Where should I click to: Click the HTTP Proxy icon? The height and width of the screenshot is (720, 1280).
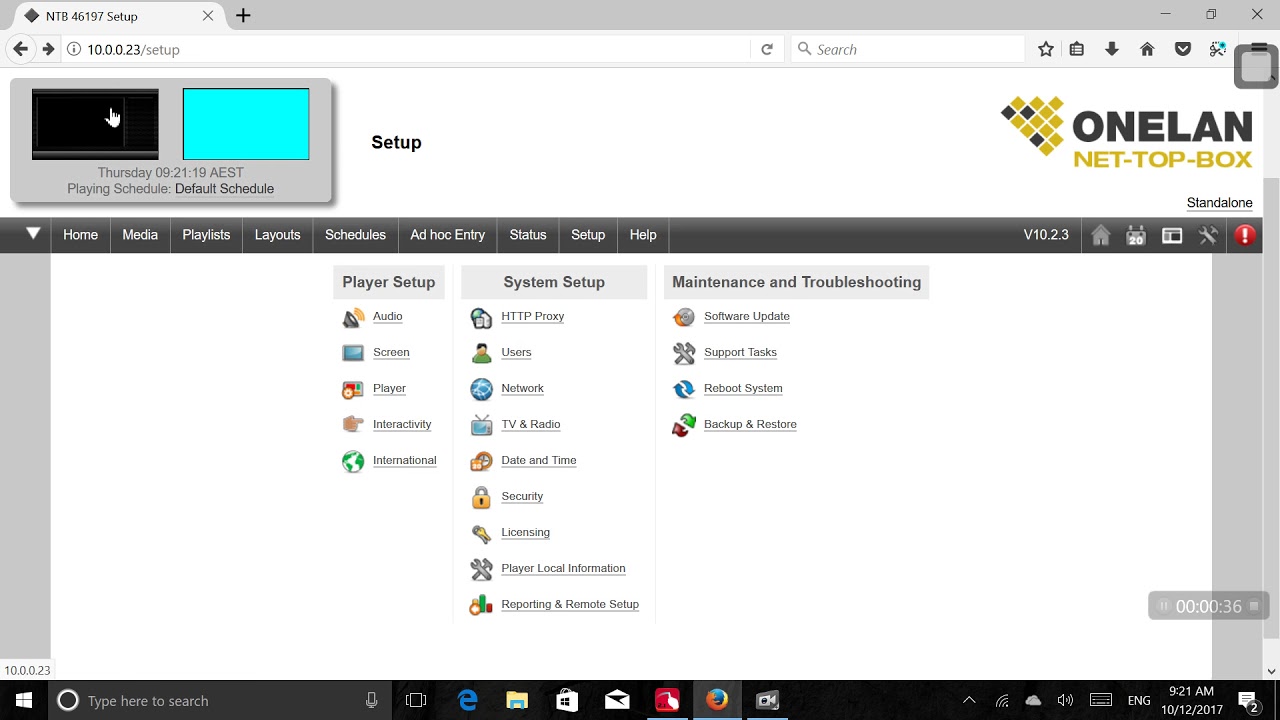pyautogui.click(x=481, y=317)
